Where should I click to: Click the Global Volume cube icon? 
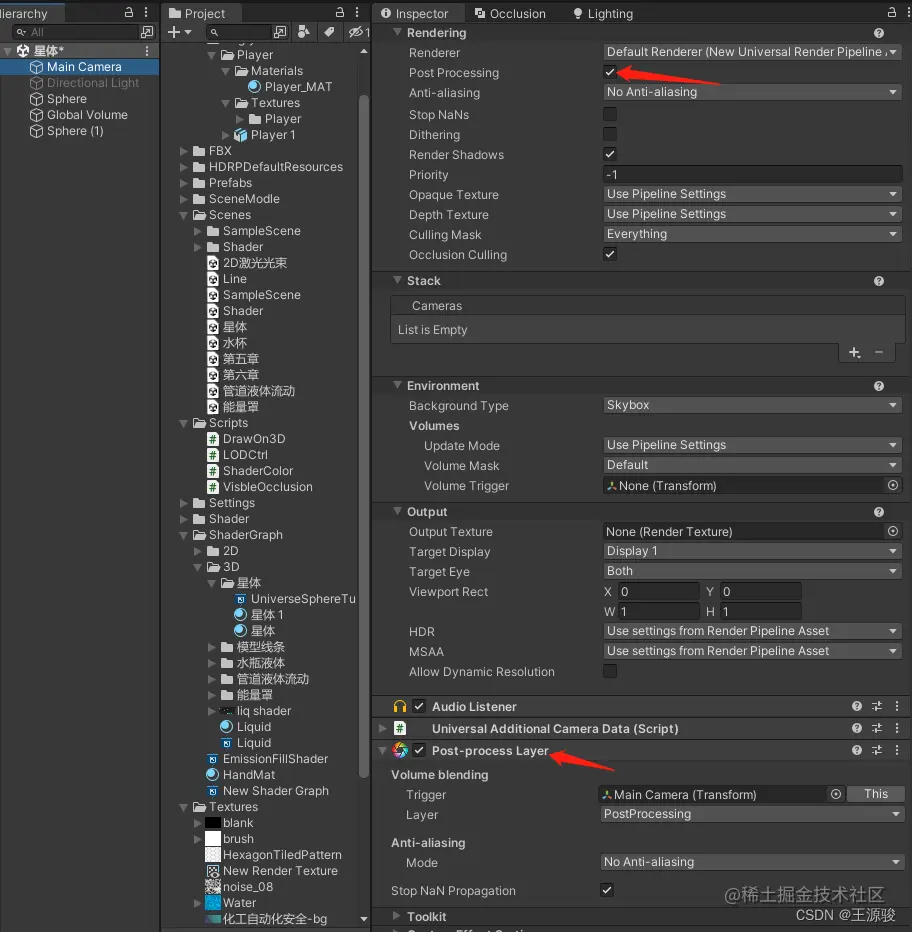[x=36, y=115]
